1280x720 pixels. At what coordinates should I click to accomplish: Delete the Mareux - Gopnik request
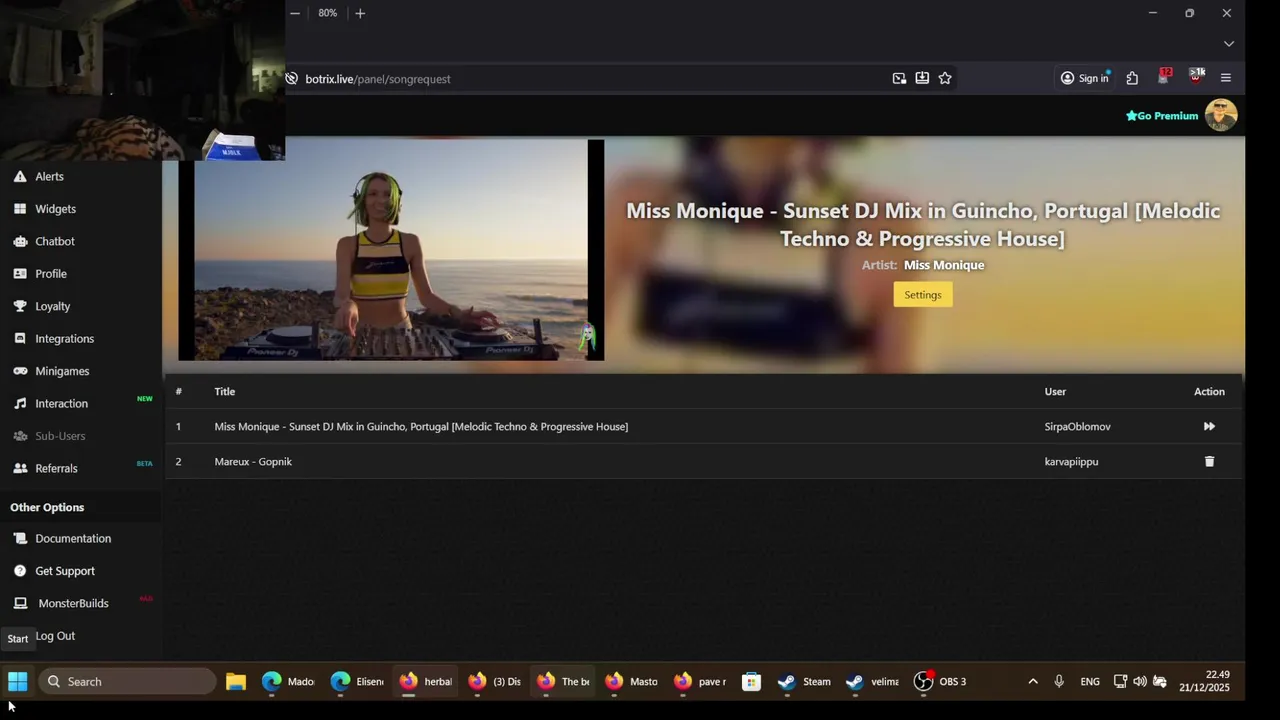pos(1209,461)
